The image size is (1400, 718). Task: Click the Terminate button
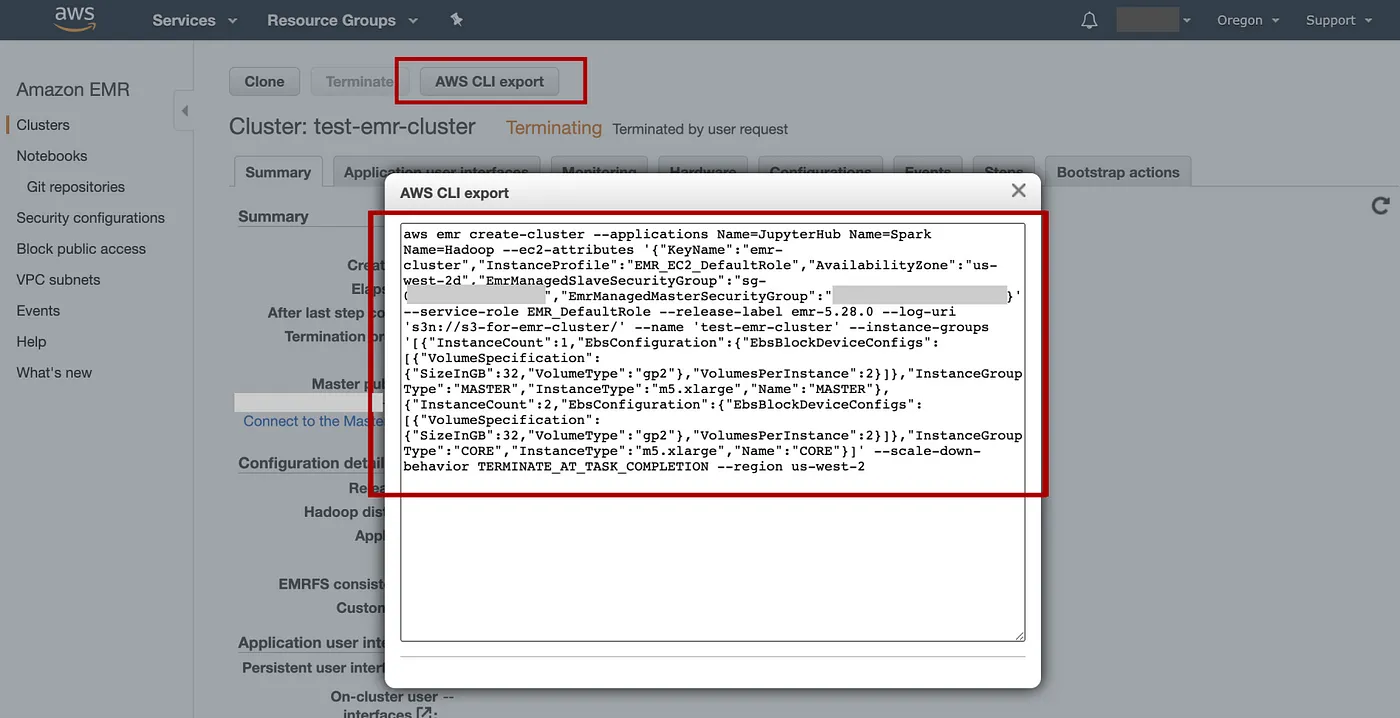coord(358,82)
